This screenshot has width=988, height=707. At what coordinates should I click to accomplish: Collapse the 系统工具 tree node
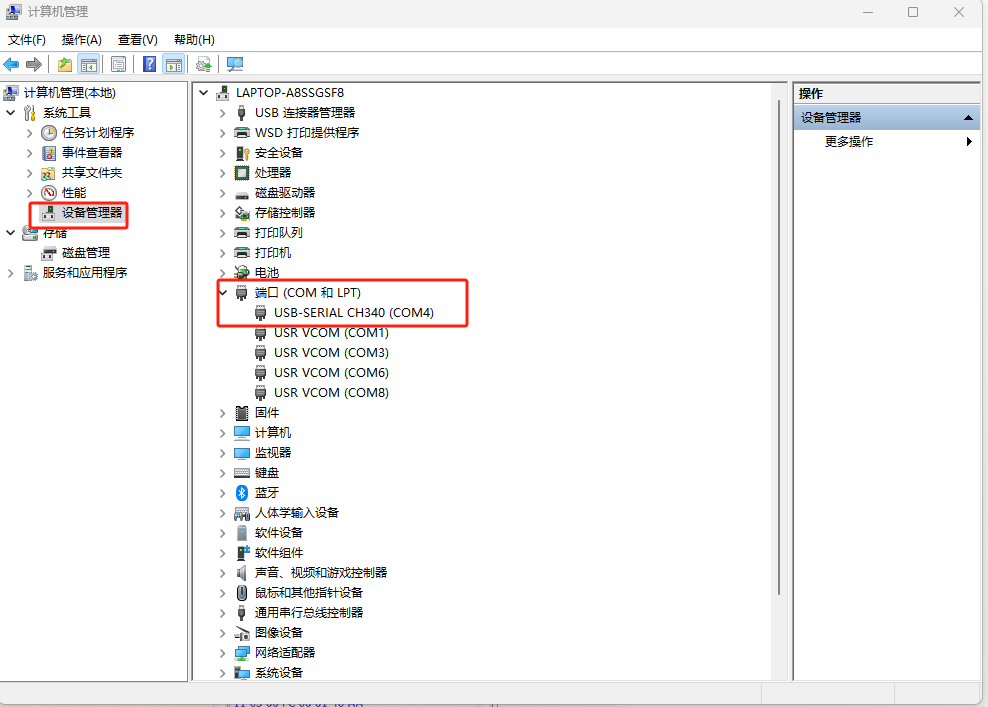click(x=11, y=113)
